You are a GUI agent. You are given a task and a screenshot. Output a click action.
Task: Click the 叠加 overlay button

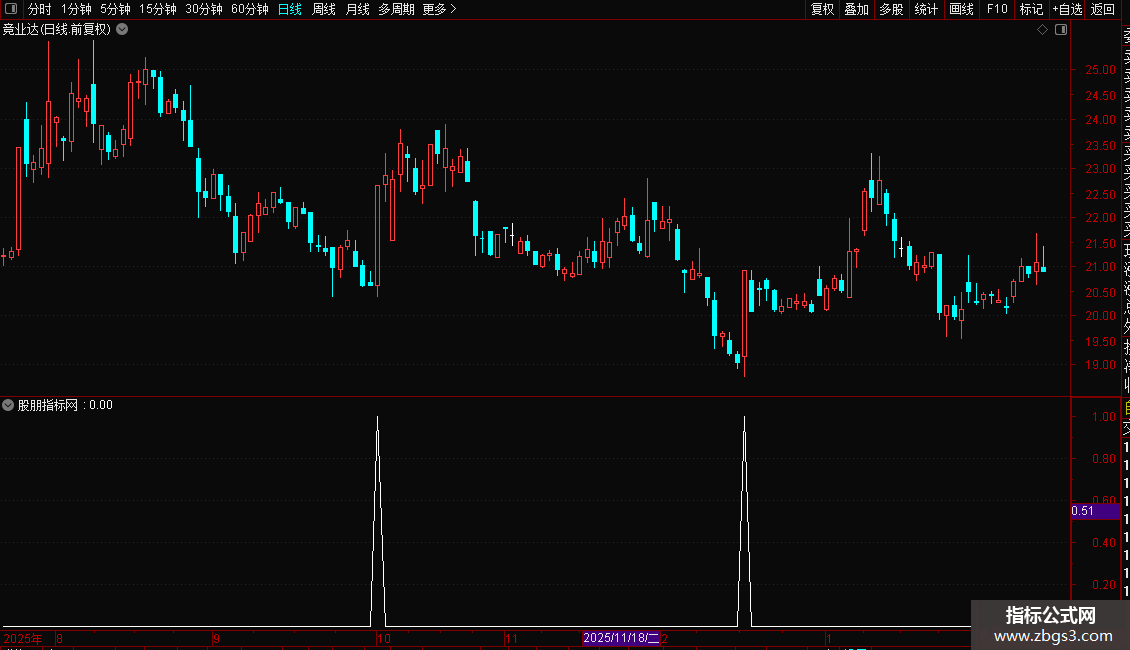857,9
